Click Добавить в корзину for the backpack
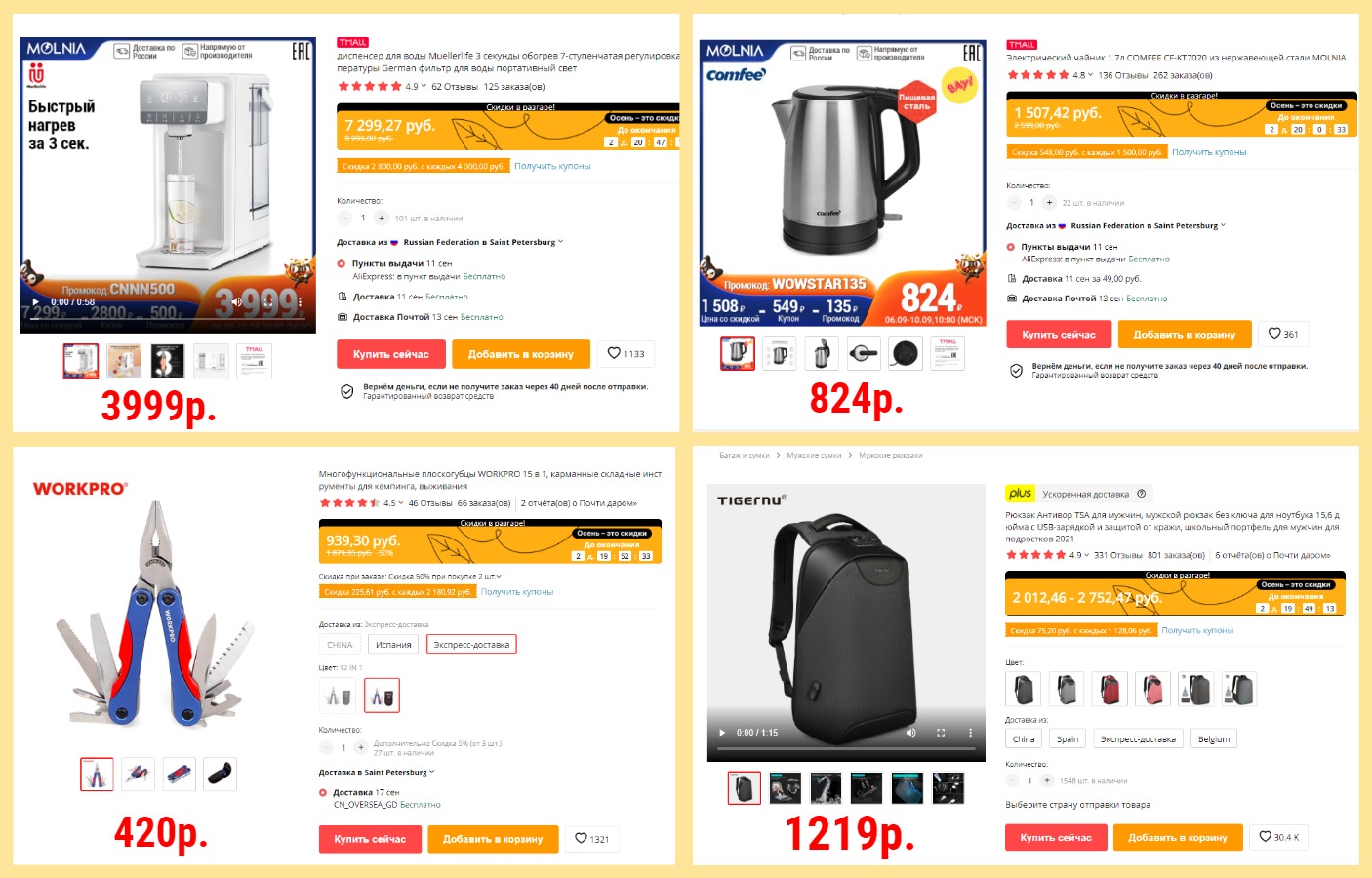 [x=1178, y=838]
